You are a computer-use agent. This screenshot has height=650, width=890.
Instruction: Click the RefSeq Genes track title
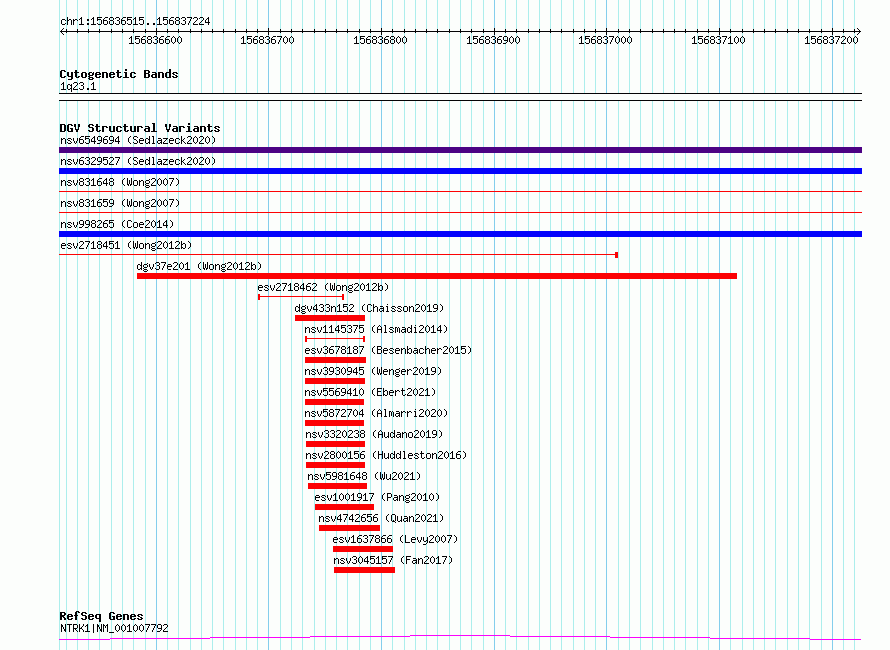click(x=101, y=616)
